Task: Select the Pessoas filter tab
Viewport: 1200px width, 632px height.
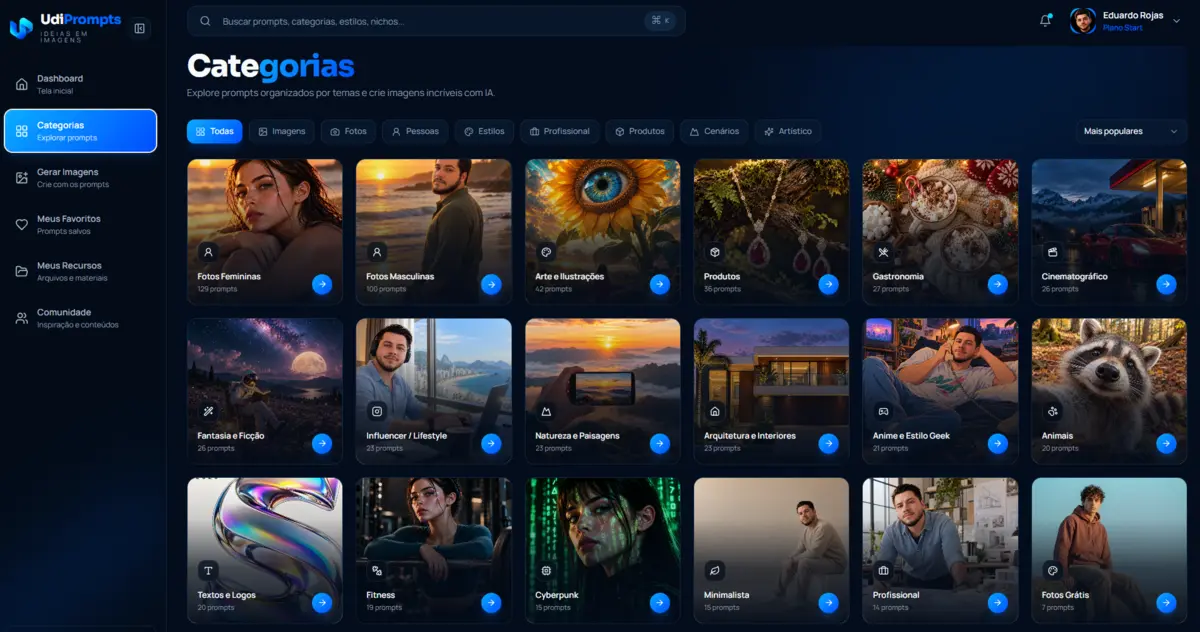Action: pyautogui.click(x=415, y=131)
